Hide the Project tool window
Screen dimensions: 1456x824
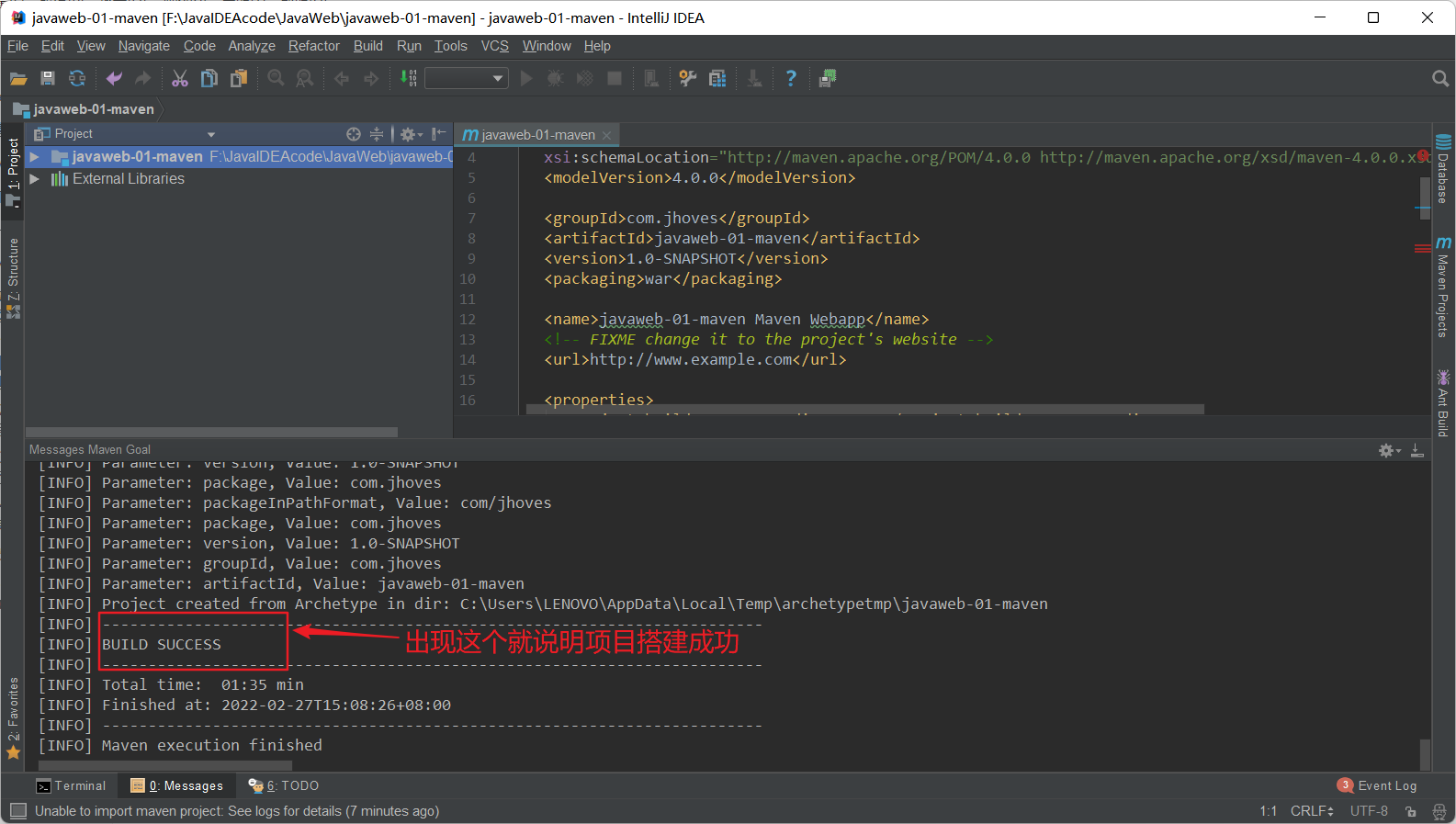[439, 134]
